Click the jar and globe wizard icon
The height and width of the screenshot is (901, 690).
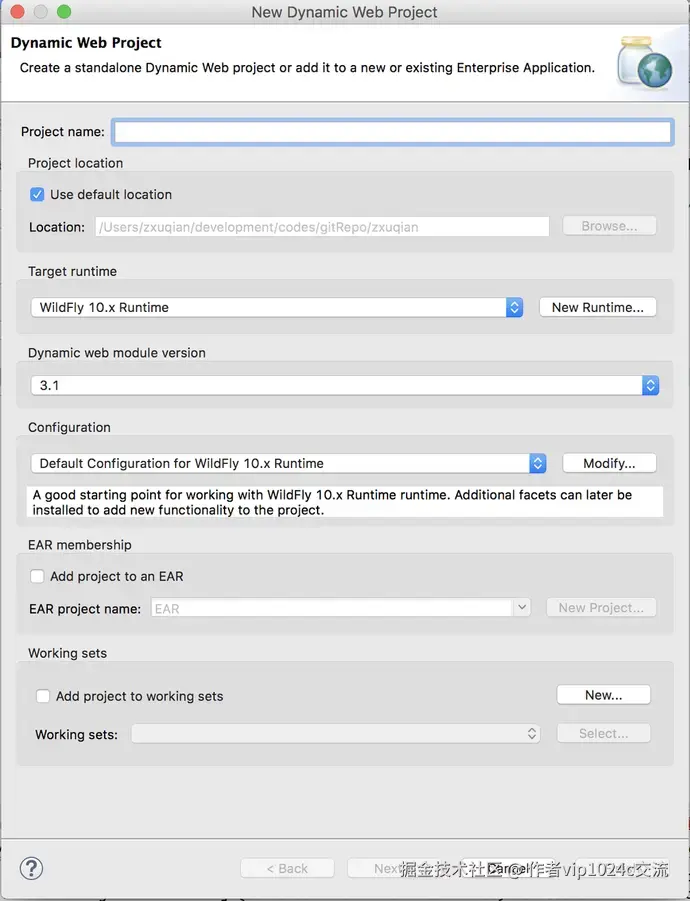point(646,60)
